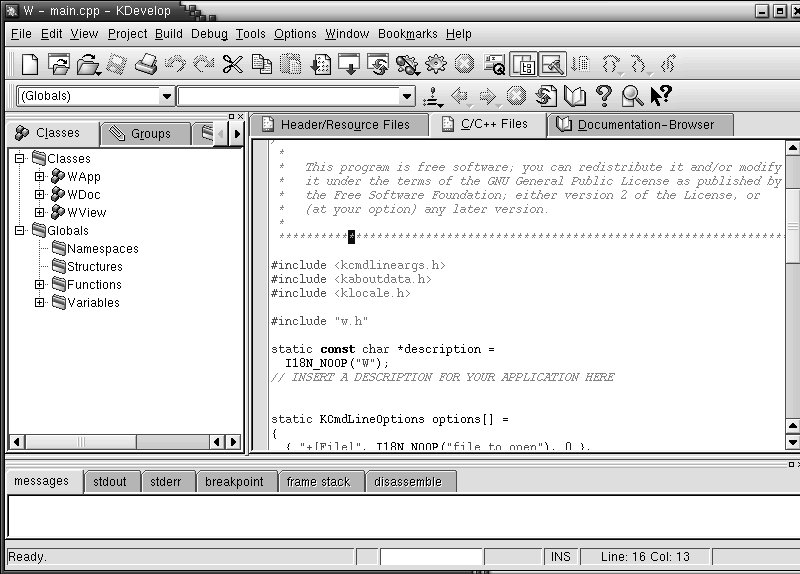This screenshot has width=800, height=574.
Task: Select the stderr output tab
Action: [166, 481]
